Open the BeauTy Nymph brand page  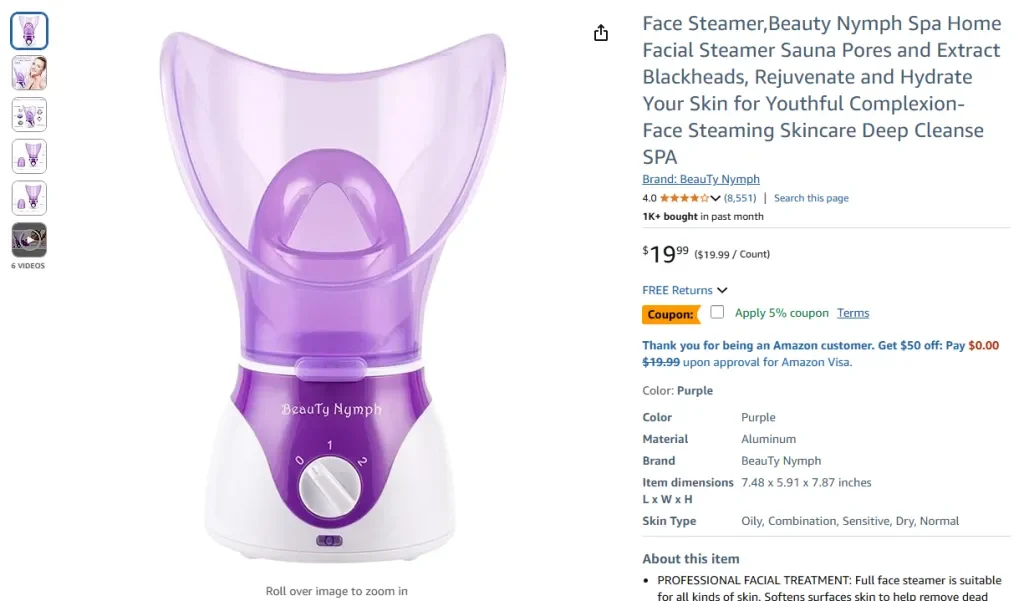click(700, 179)
